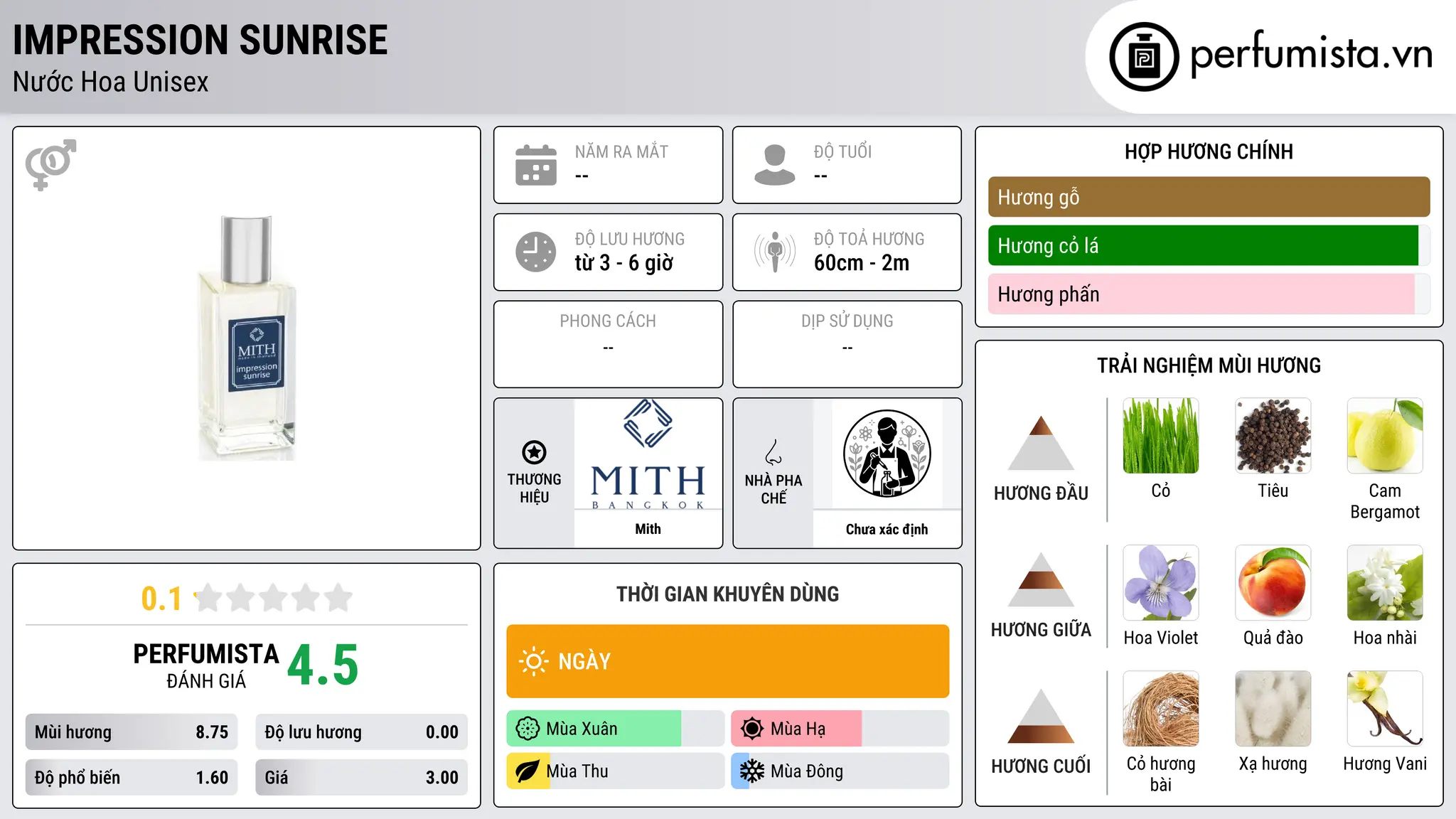Click the THỜI GIAN KHUYÊN DÙNG heading
The width and height of the screenshot is (1456, 819).
coord(728,594)
